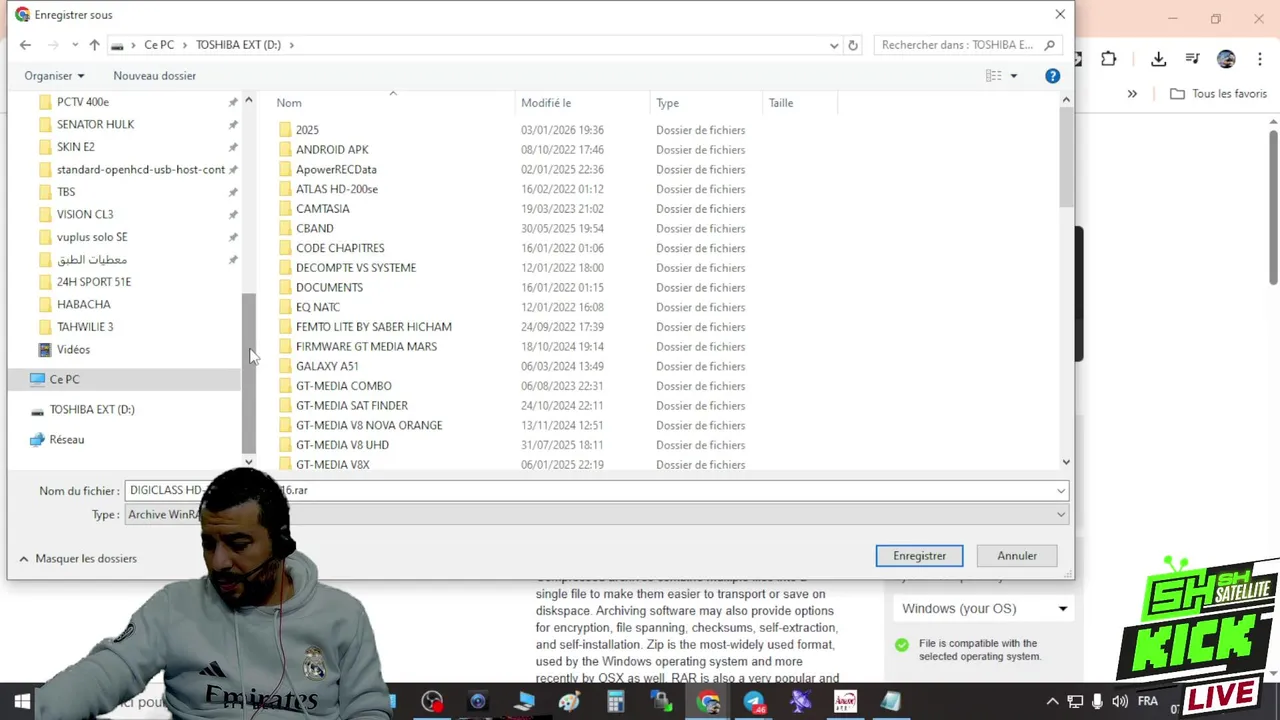This screenshot has height=720, width=1280.
Task: Select the Vidéos library in sidebar
Action: coord(73,350)
